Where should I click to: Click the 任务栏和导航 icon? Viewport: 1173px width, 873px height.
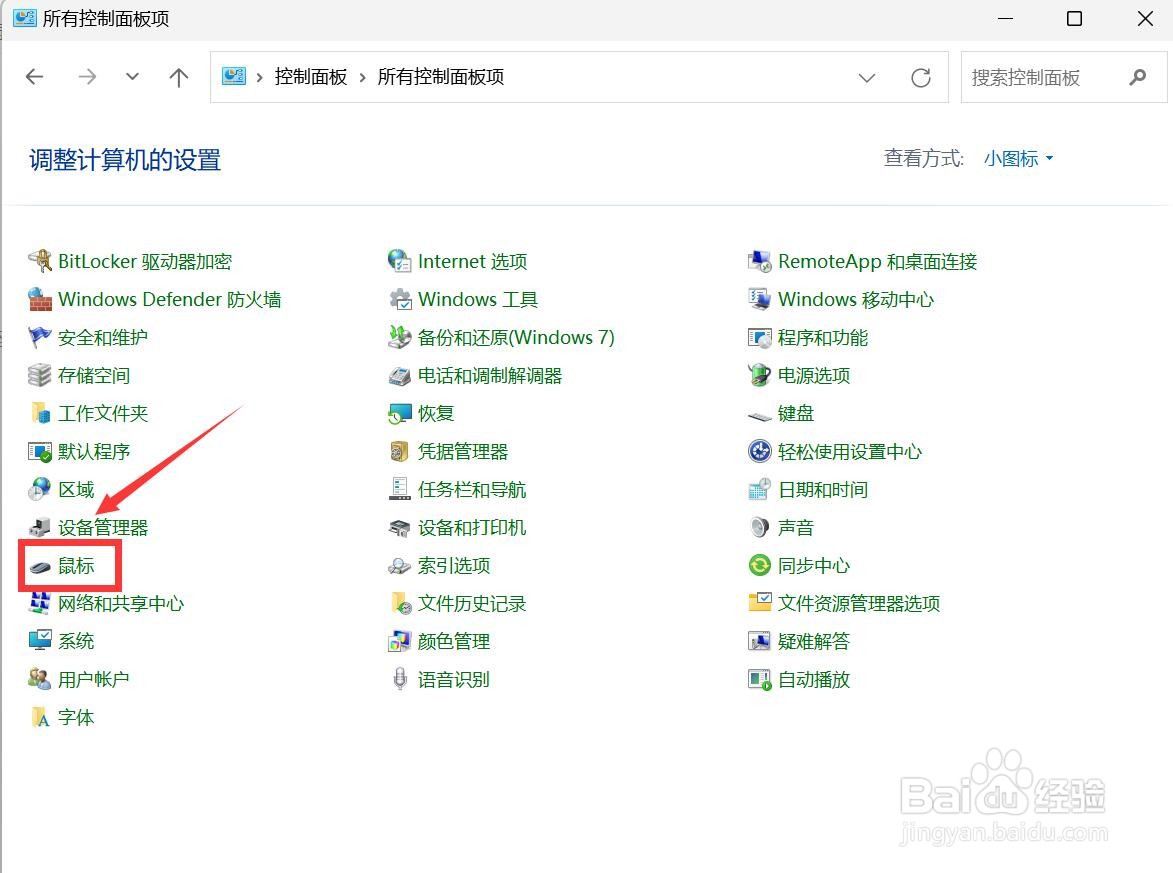[x=399, y=490]
